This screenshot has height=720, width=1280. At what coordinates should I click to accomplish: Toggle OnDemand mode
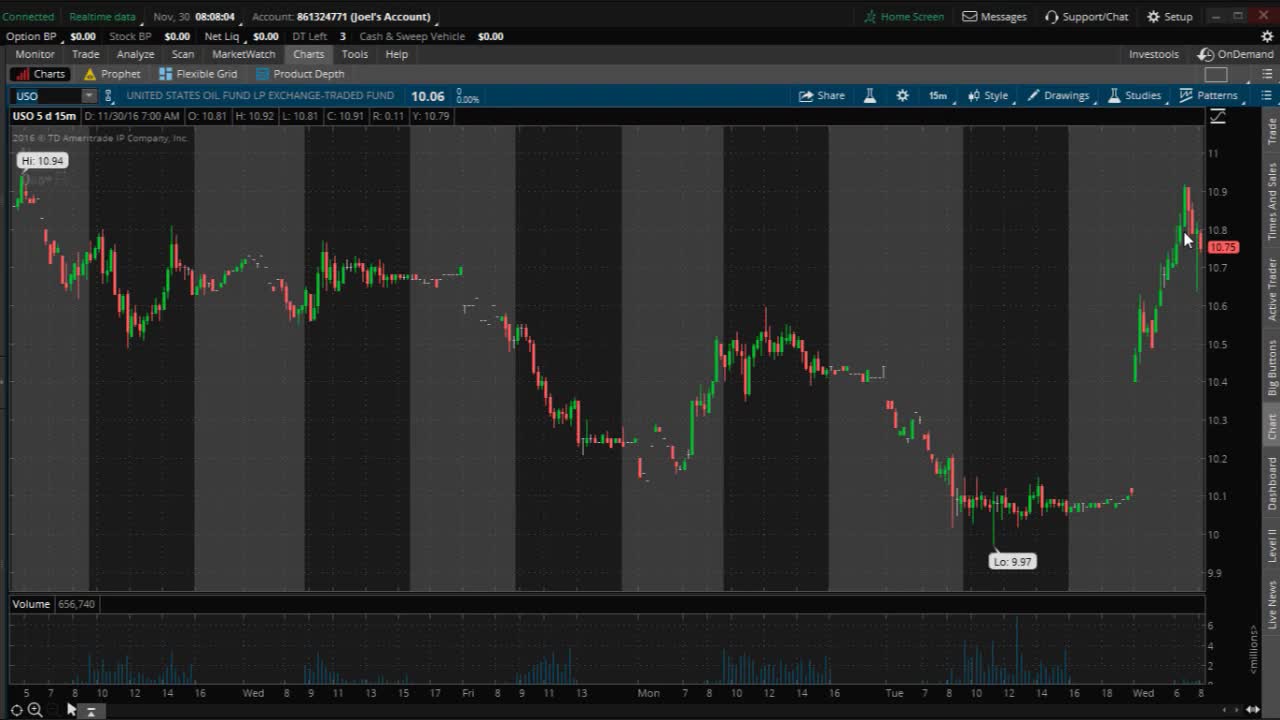1237,54
